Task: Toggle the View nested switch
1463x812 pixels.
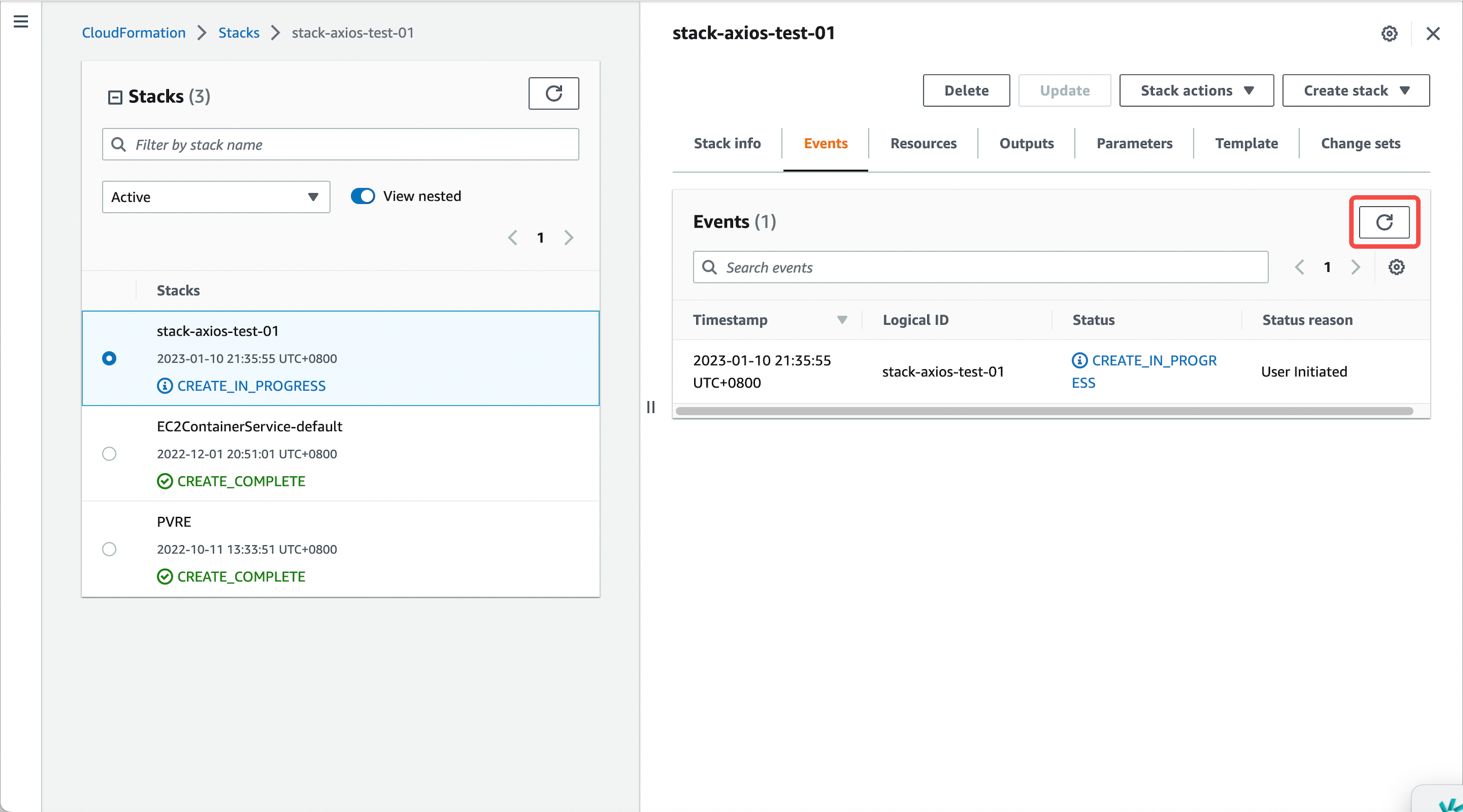Action: [x=363, y=196]
